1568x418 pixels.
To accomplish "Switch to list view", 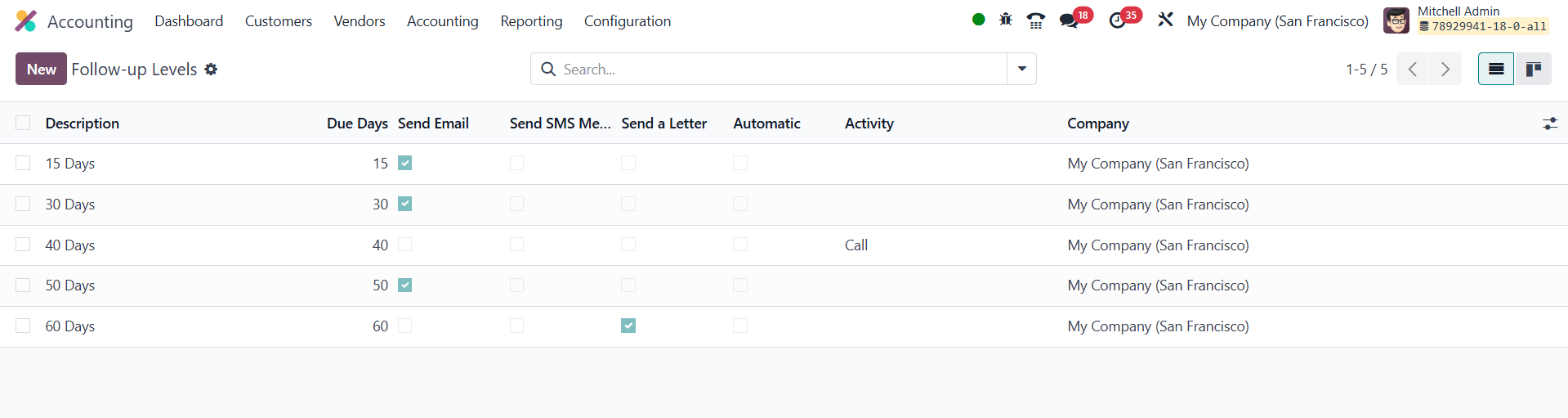I will (x=1496, y=69).
